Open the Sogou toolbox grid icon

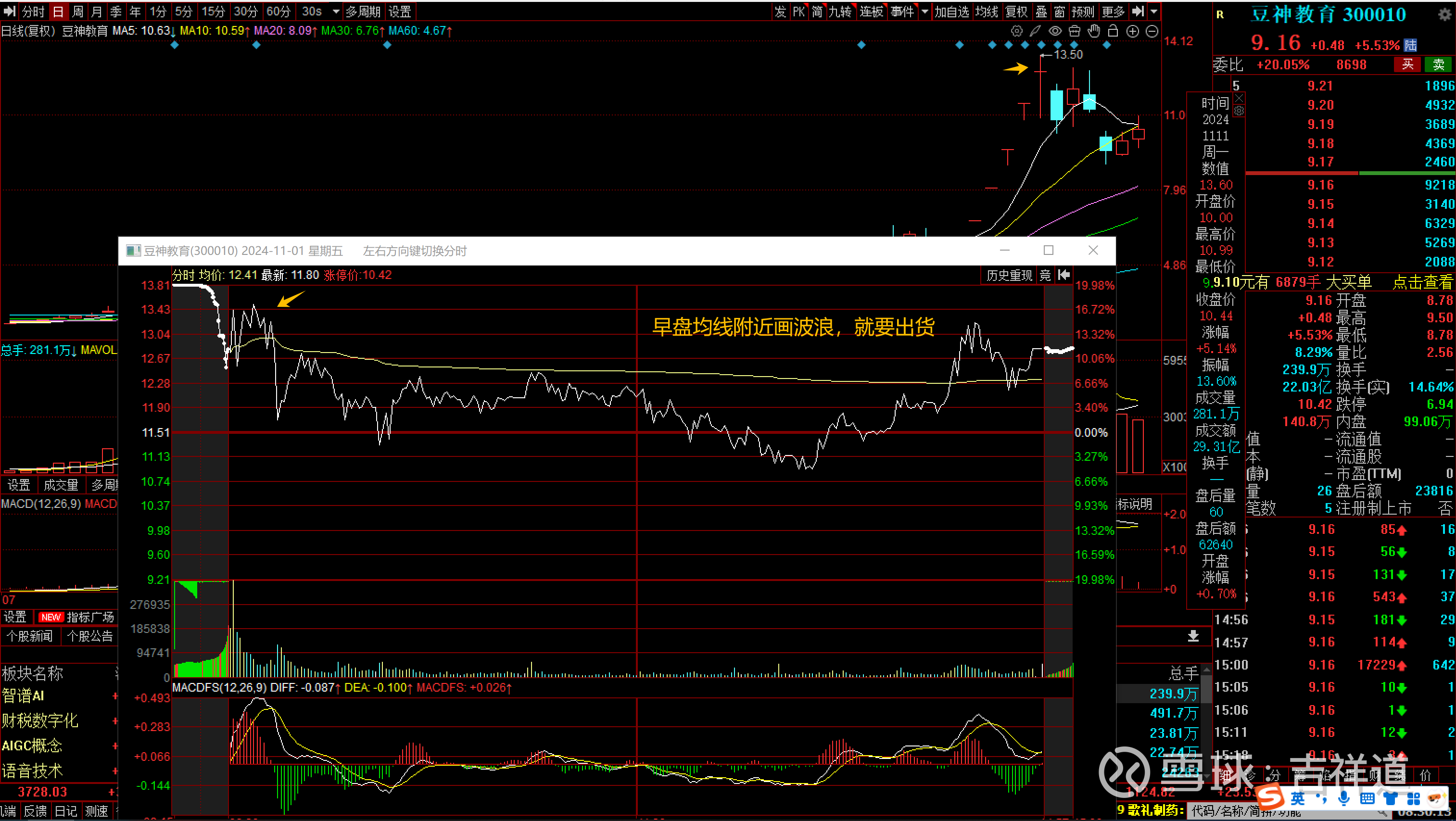tap(1414, 798)
